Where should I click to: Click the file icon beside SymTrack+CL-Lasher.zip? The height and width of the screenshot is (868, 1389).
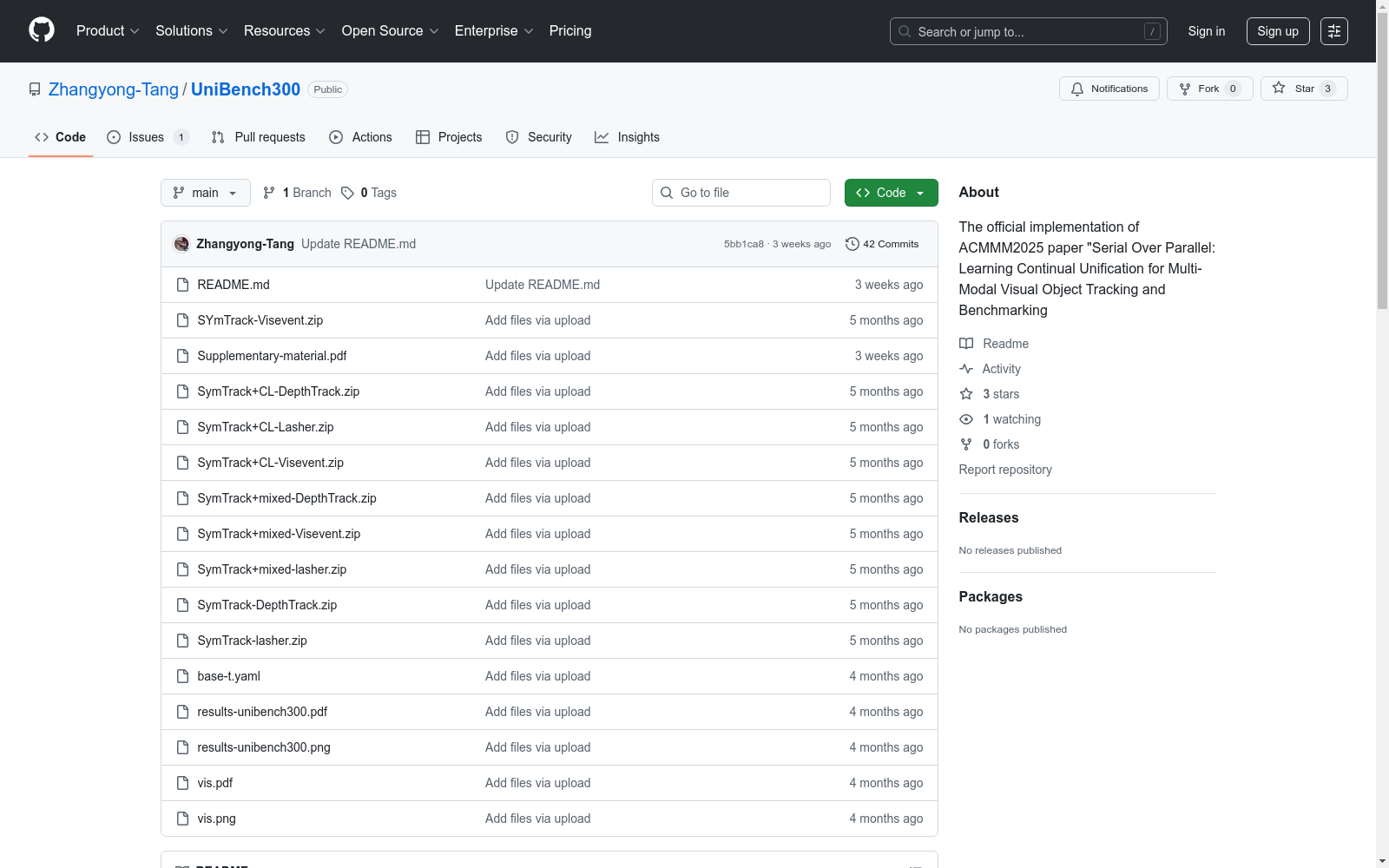point(182,427)
